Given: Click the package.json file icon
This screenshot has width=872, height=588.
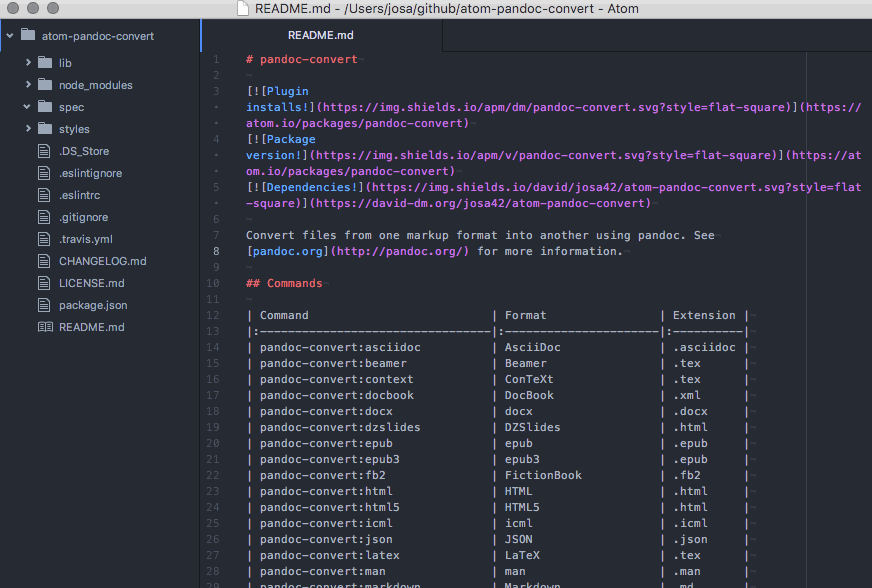Looking at the screenshot, I should (x=44, y=305).
